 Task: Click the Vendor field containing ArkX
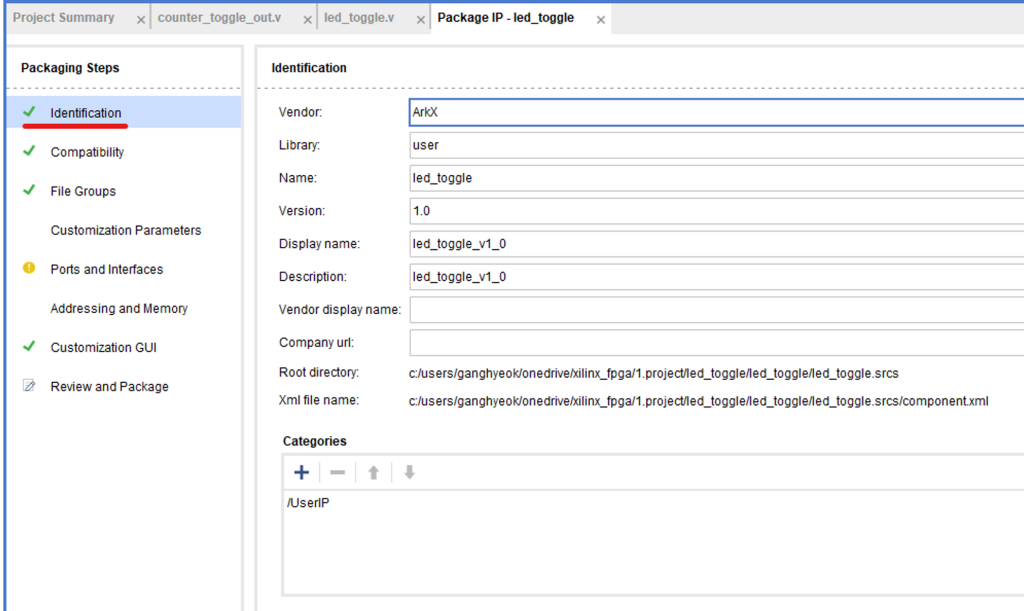[716, 112]
